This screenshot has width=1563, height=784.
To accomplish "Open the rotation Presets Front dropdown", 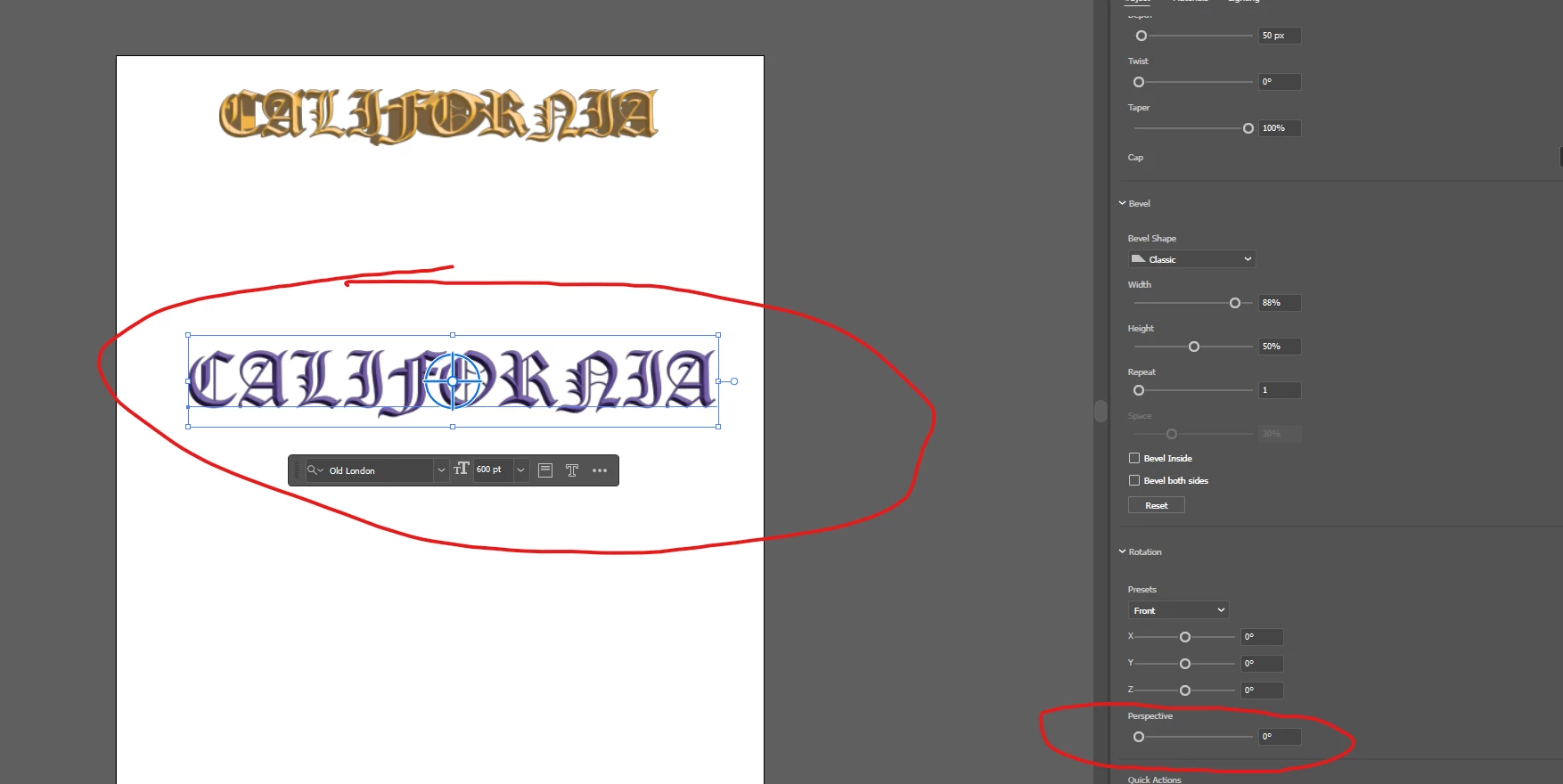I will coord(1178,610).
